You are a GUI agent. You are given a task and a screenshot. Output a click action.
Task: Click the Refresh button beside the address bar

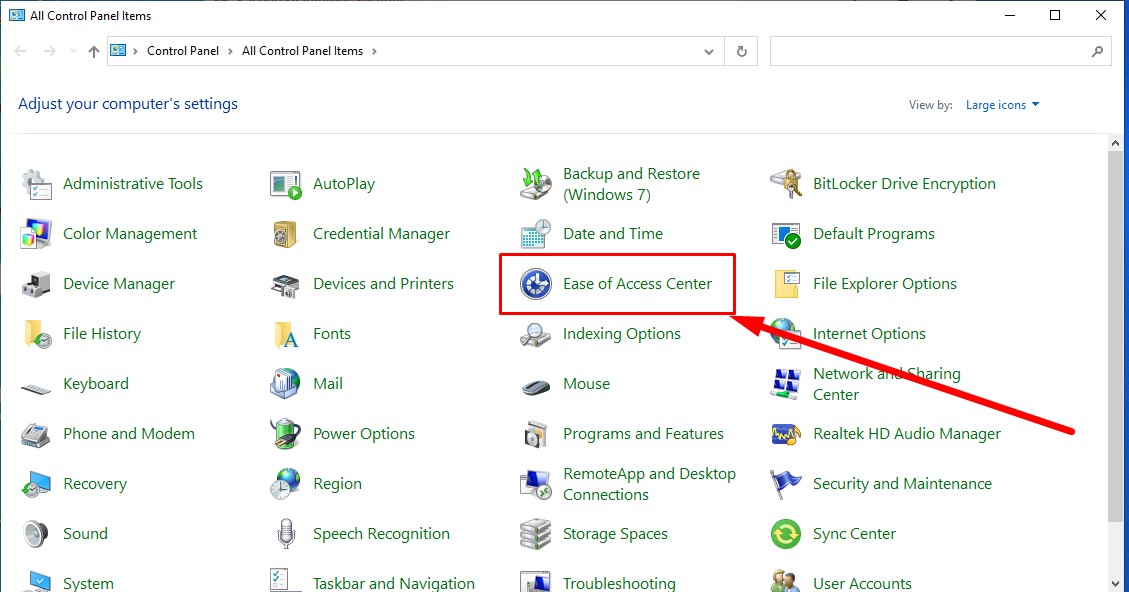point(741,51)
